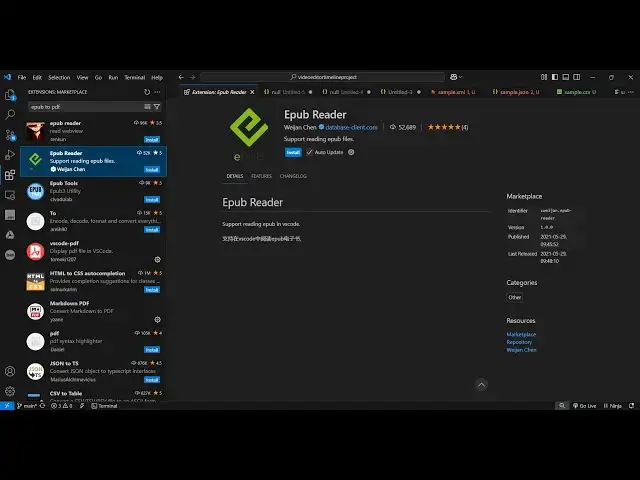The height and width of the screenshot is (480, 640).
Task: Open the Terminal menu
Action: [135, 77]
